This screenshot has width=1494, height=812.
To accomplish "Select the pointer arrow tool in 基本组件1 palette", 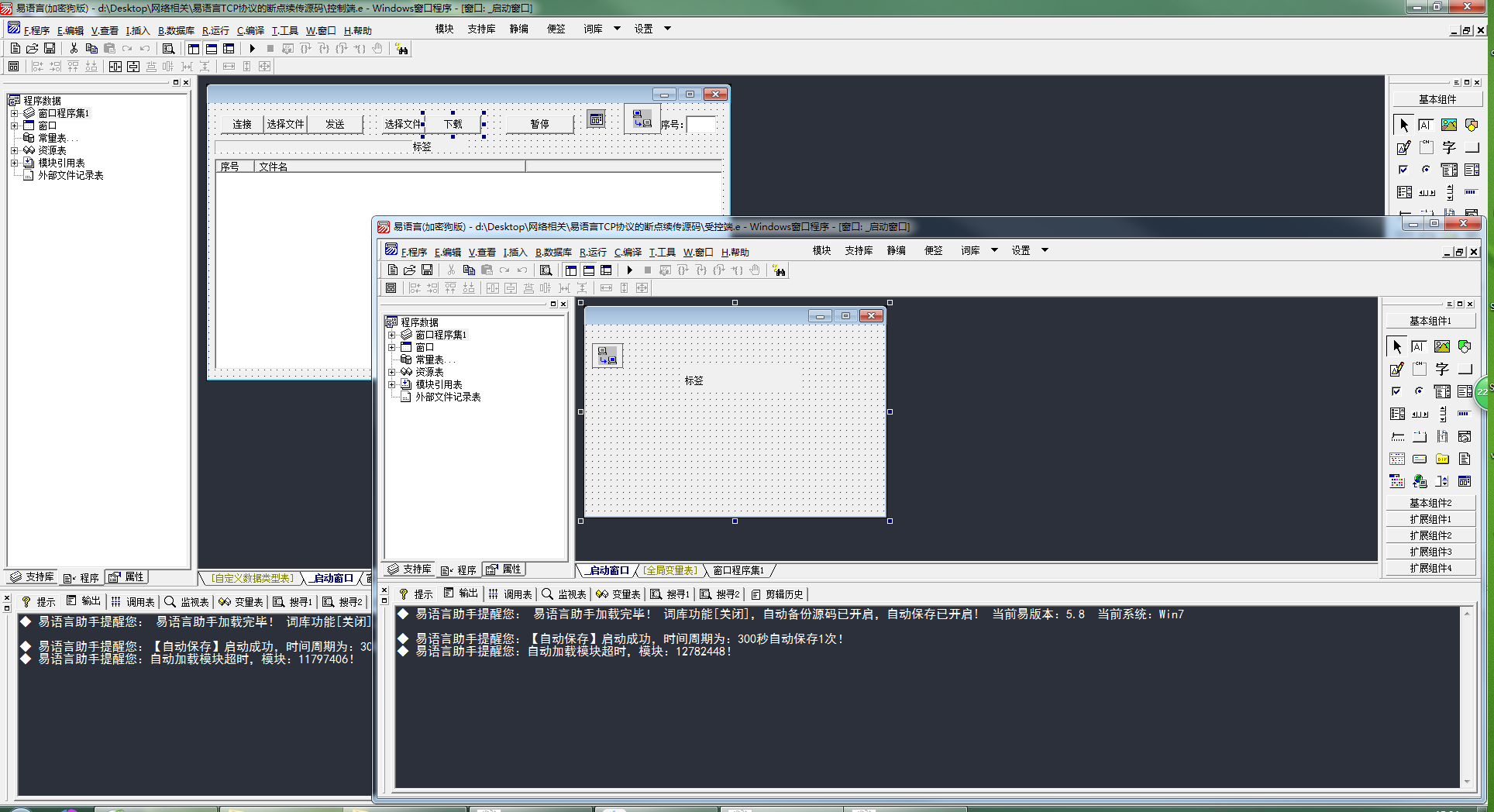I will 1397,346.
